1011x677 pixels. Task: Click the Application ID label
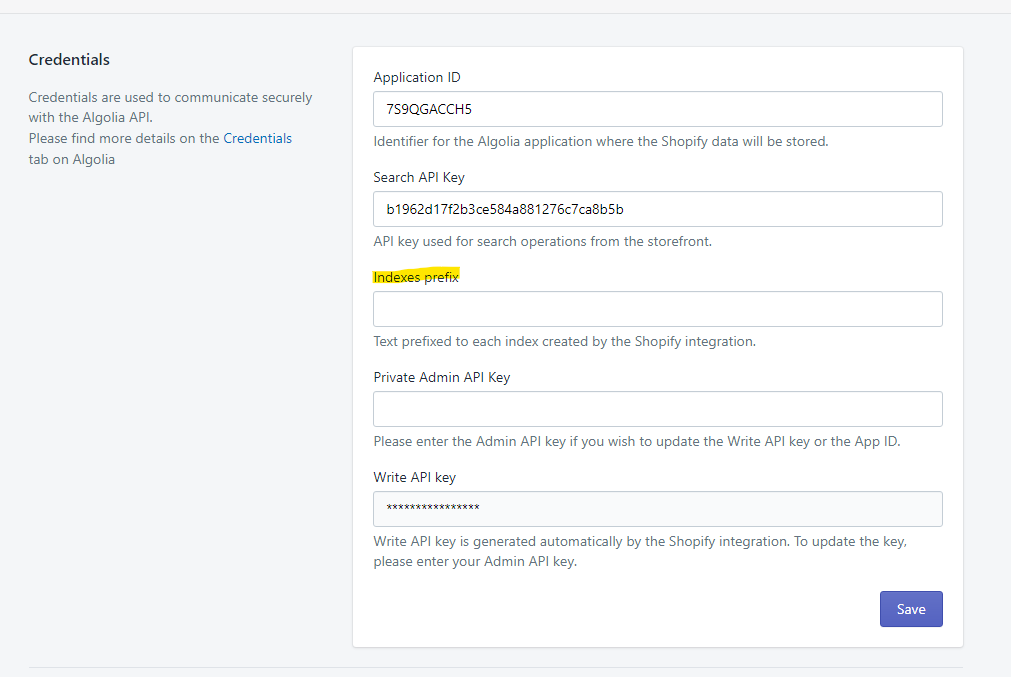(416, 77)
